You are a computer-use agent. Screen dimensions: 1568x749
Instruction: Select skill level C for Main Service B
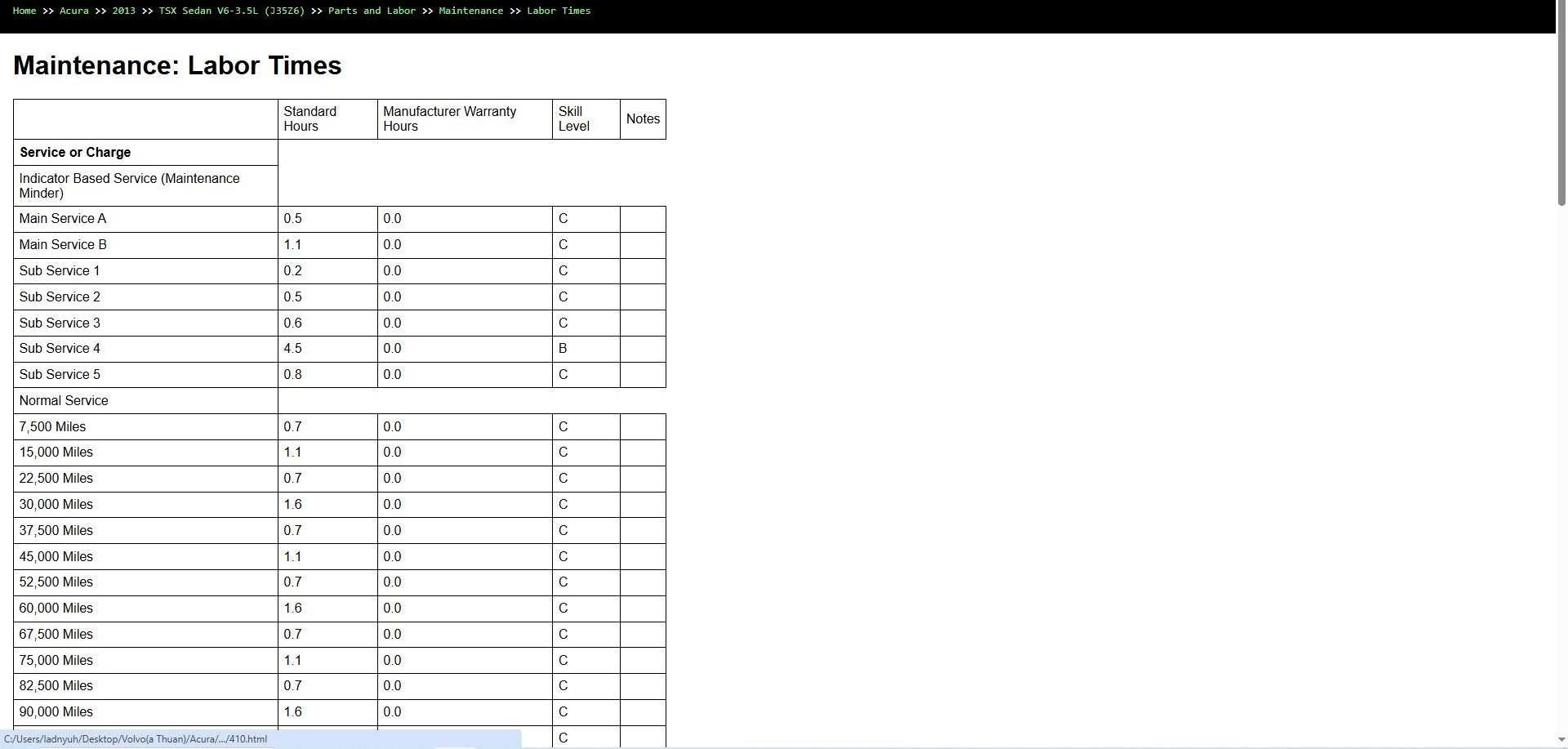563,245
